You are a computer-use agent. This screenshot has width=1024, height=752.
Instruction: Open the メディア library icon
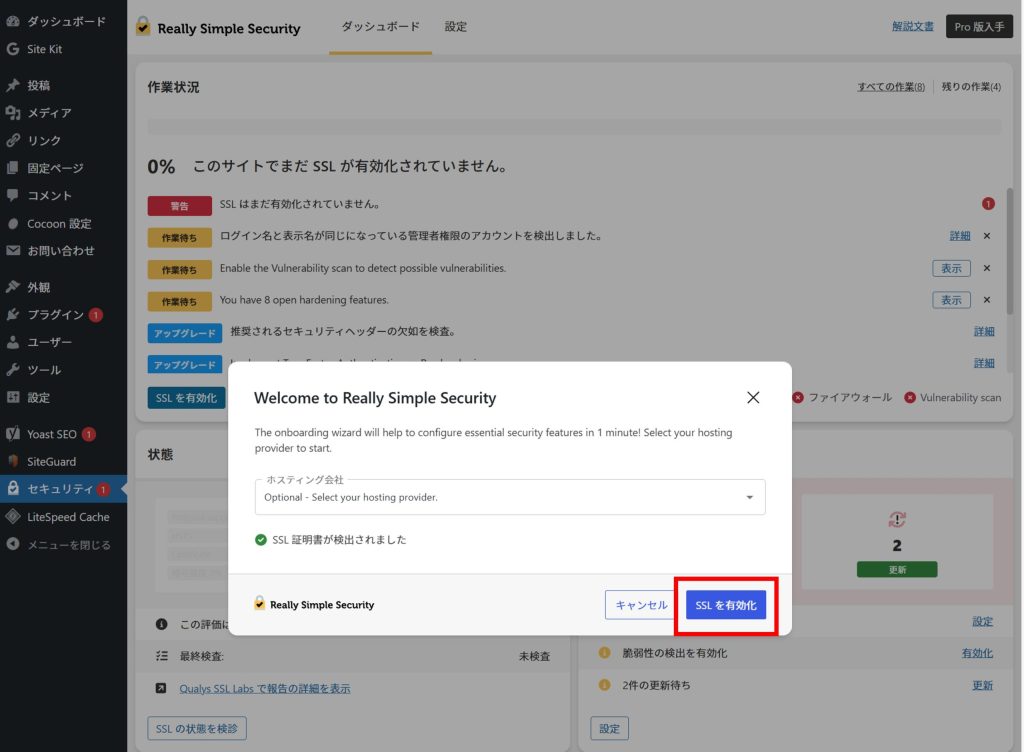coord(13,113)
